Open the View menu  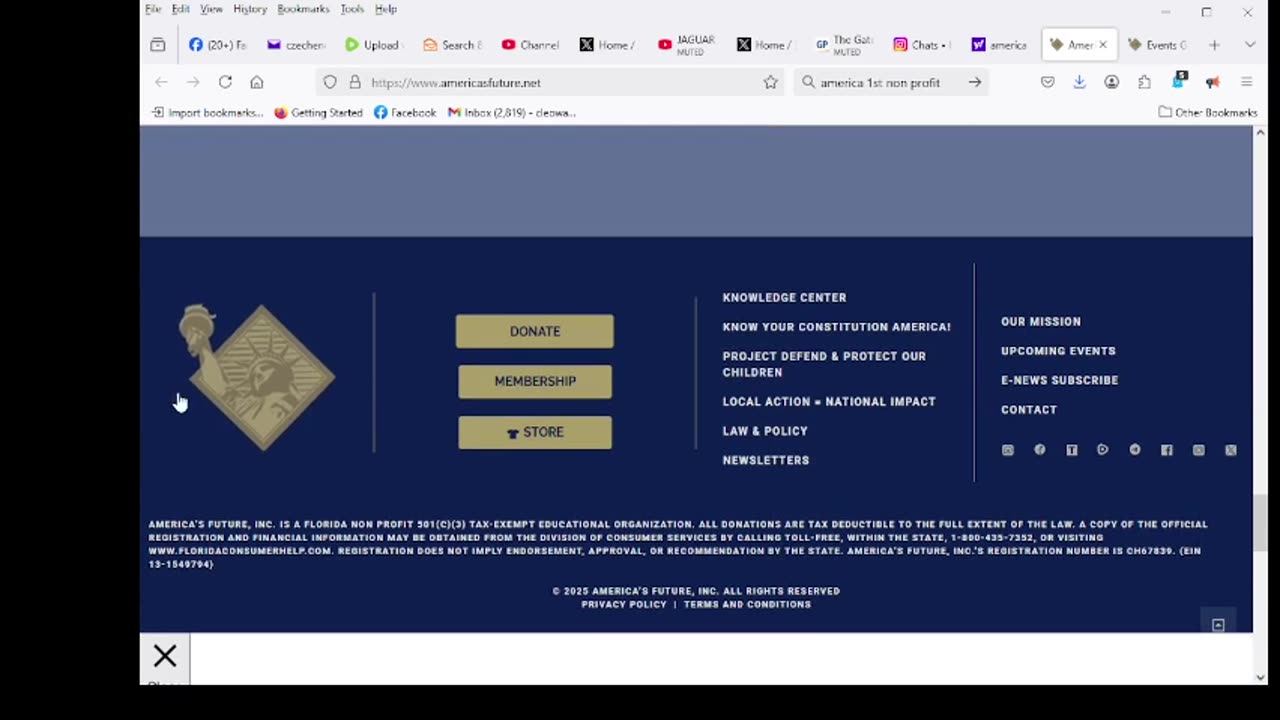211,9
